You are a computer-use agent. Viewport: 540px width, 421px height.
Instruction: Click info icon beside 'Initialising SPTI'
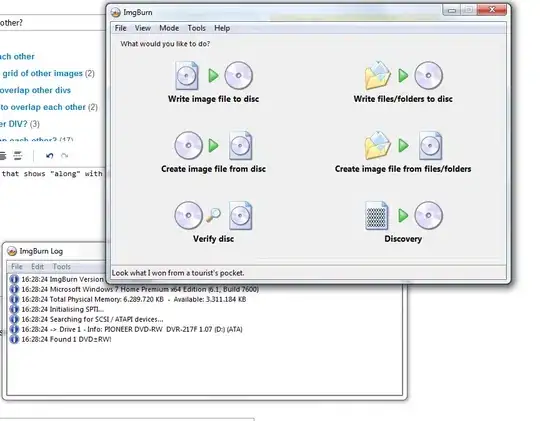point(14,309)
